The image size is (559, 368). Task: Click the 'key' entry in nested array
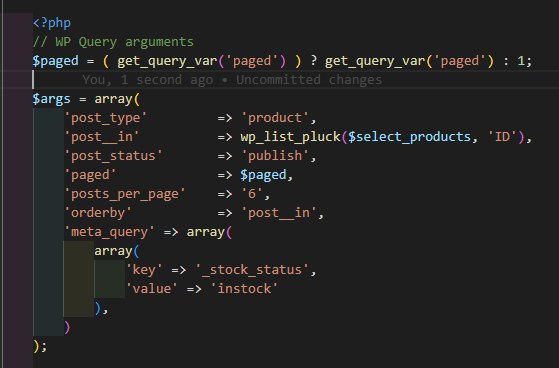point(144,270)
